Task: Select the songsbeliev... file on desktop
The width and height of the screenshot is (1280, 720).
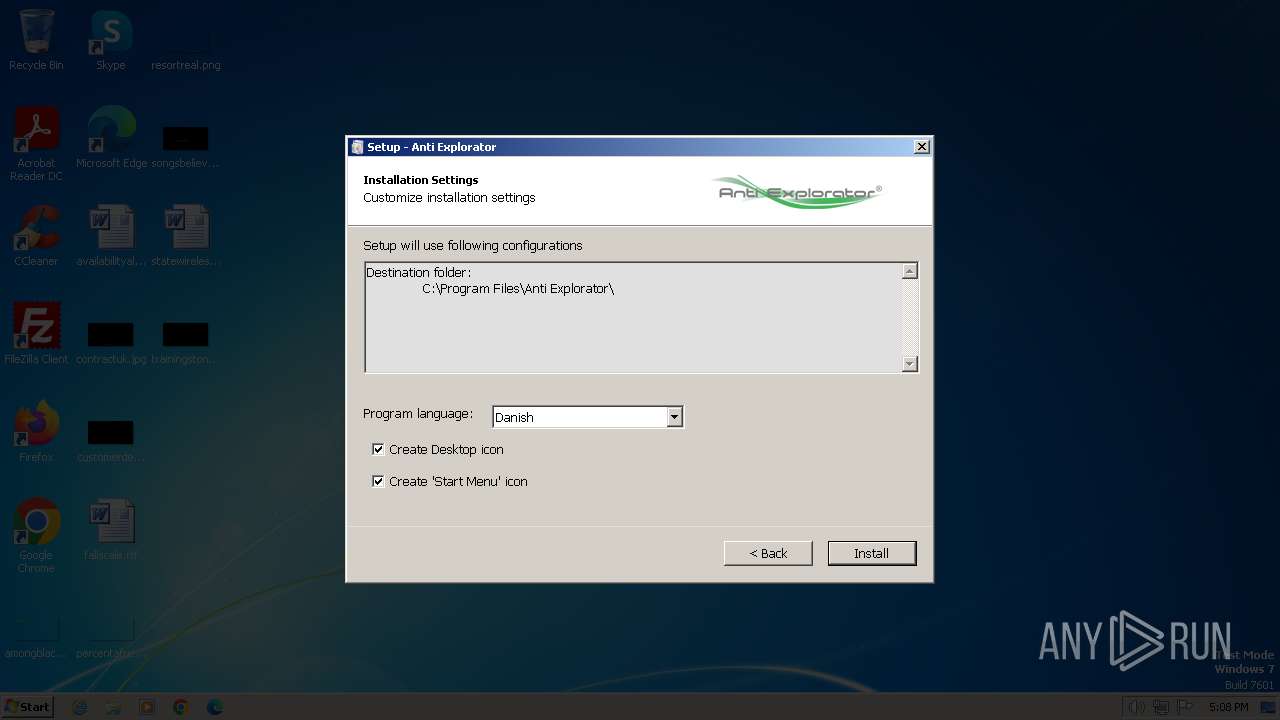Action: (186, 146)
